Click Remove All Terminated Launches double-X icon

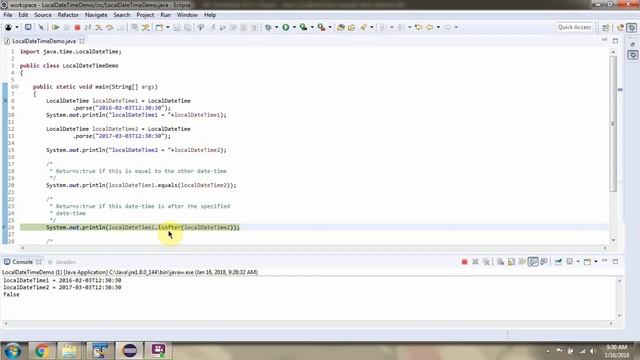(x=486, y=262)
